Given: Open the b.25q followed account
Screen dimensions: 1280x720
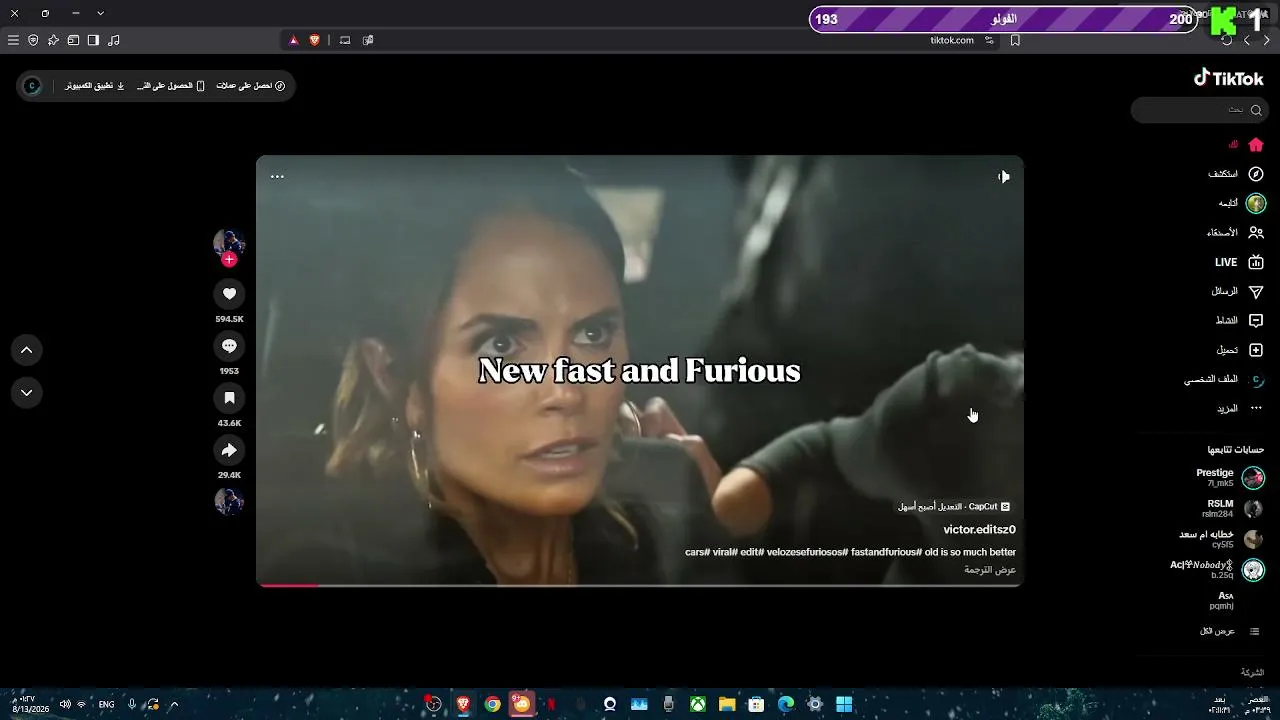Looking at the screenshot, I should coord(1218,570).
